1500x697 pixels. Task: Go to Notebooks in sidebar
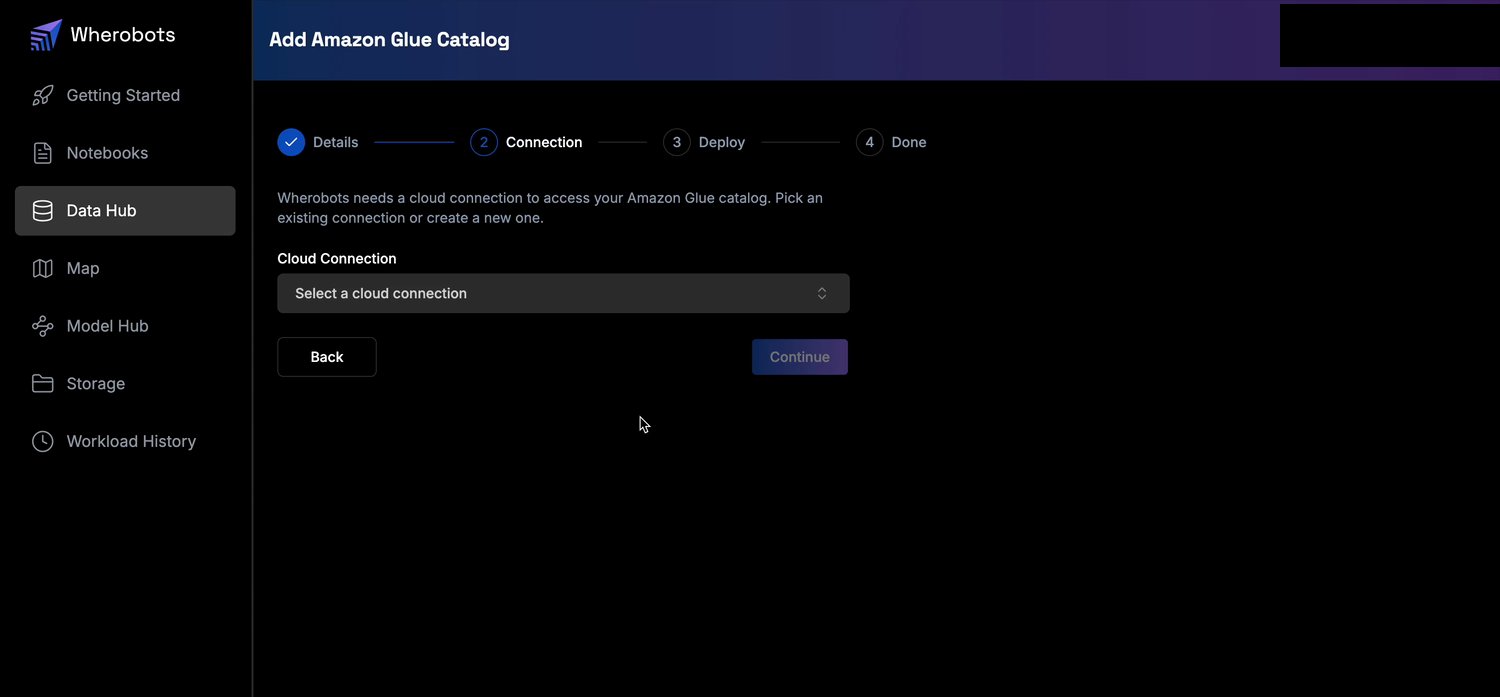click(125, 153)
